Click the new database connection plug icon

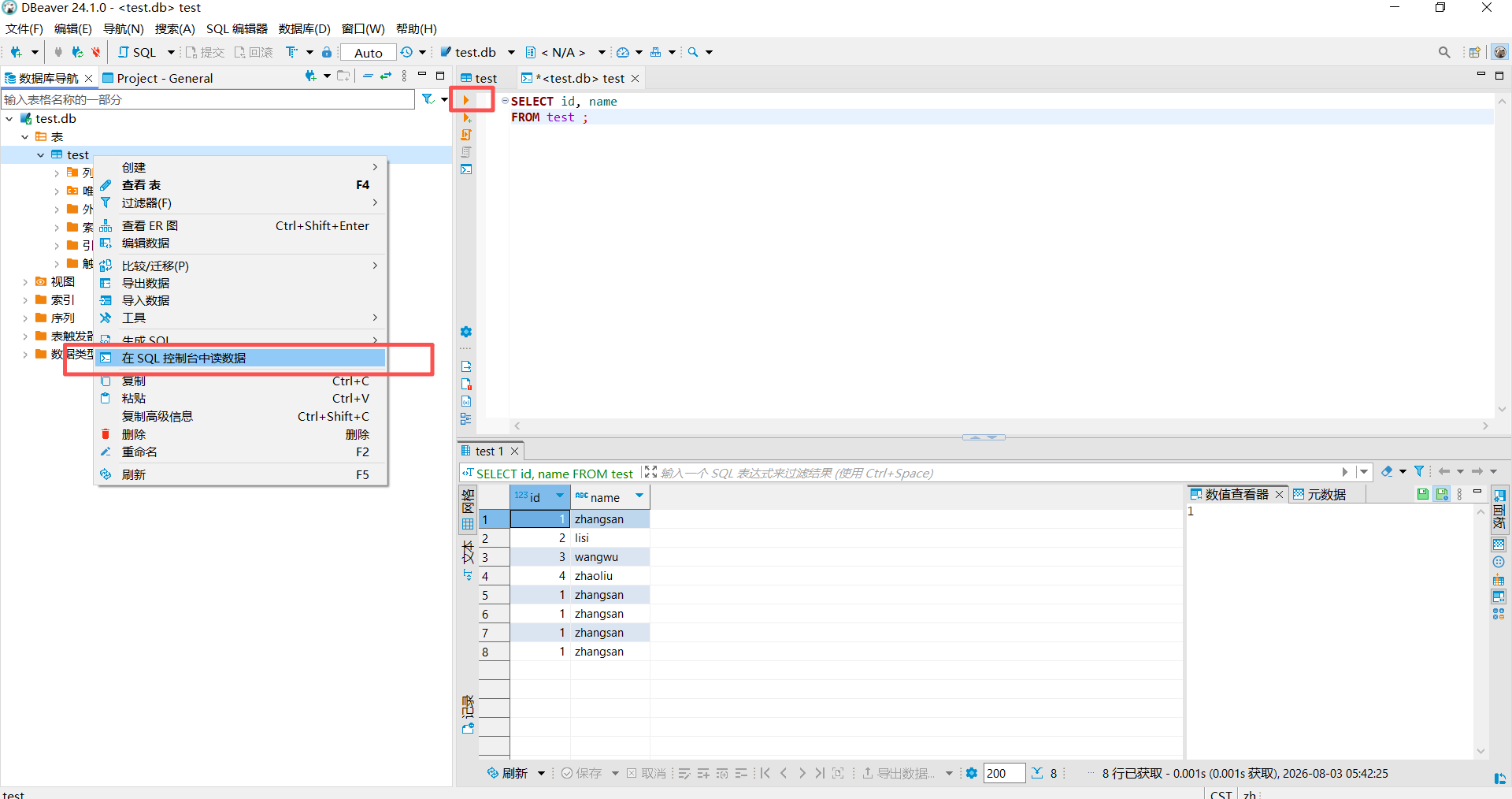point(16,52)
